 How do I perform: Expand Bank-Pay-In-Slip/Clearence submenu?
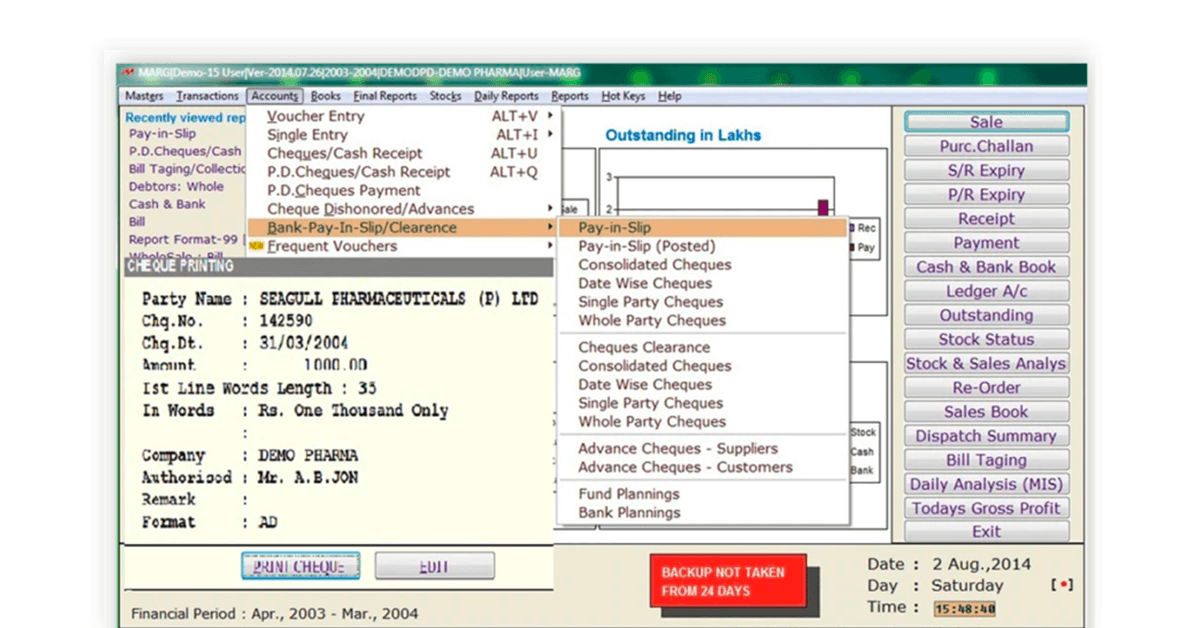(404, 227)
